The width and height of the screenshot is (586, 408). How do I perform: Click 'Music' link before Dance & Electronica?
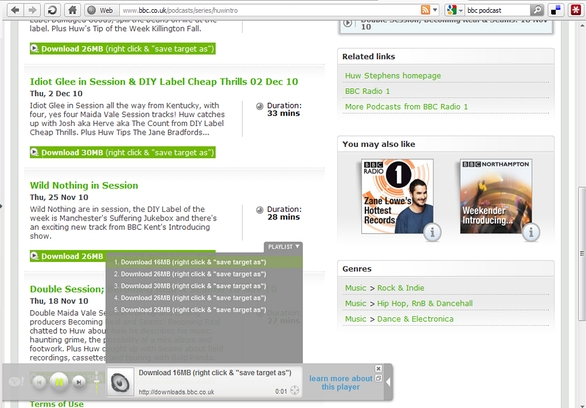355,319
